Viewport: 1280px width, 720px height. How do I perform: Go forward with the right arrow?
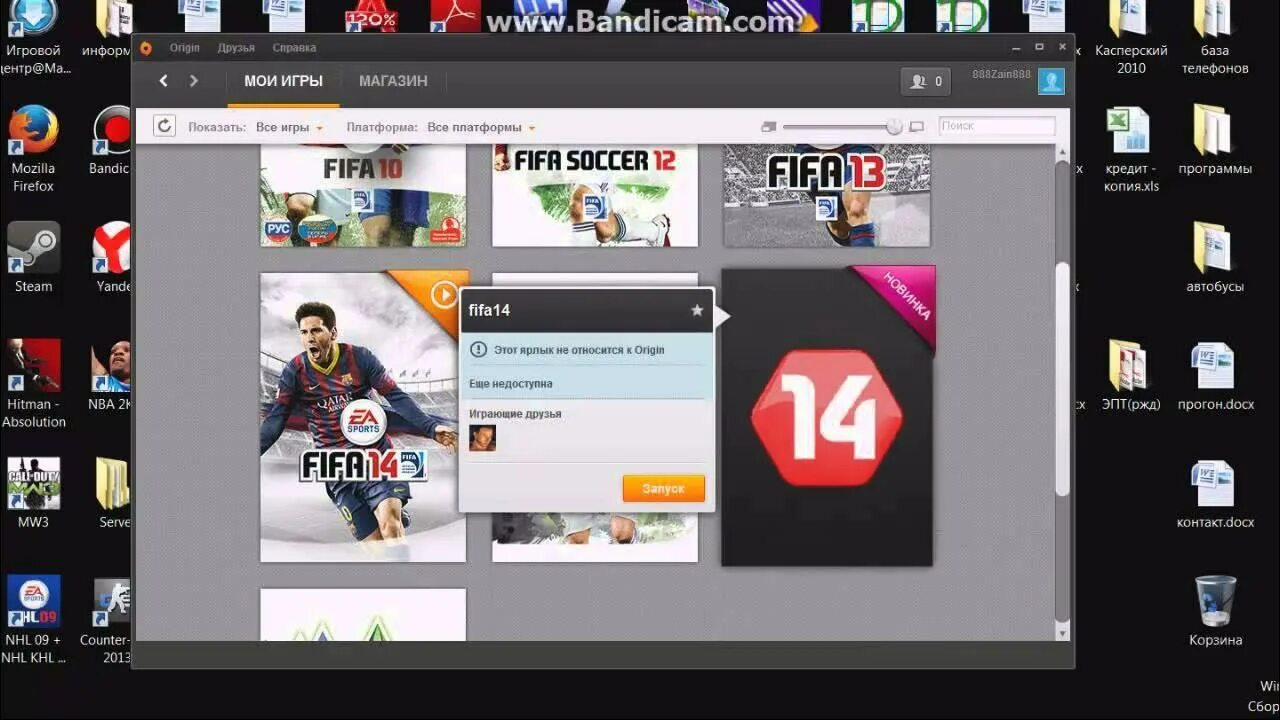[194, 81]
